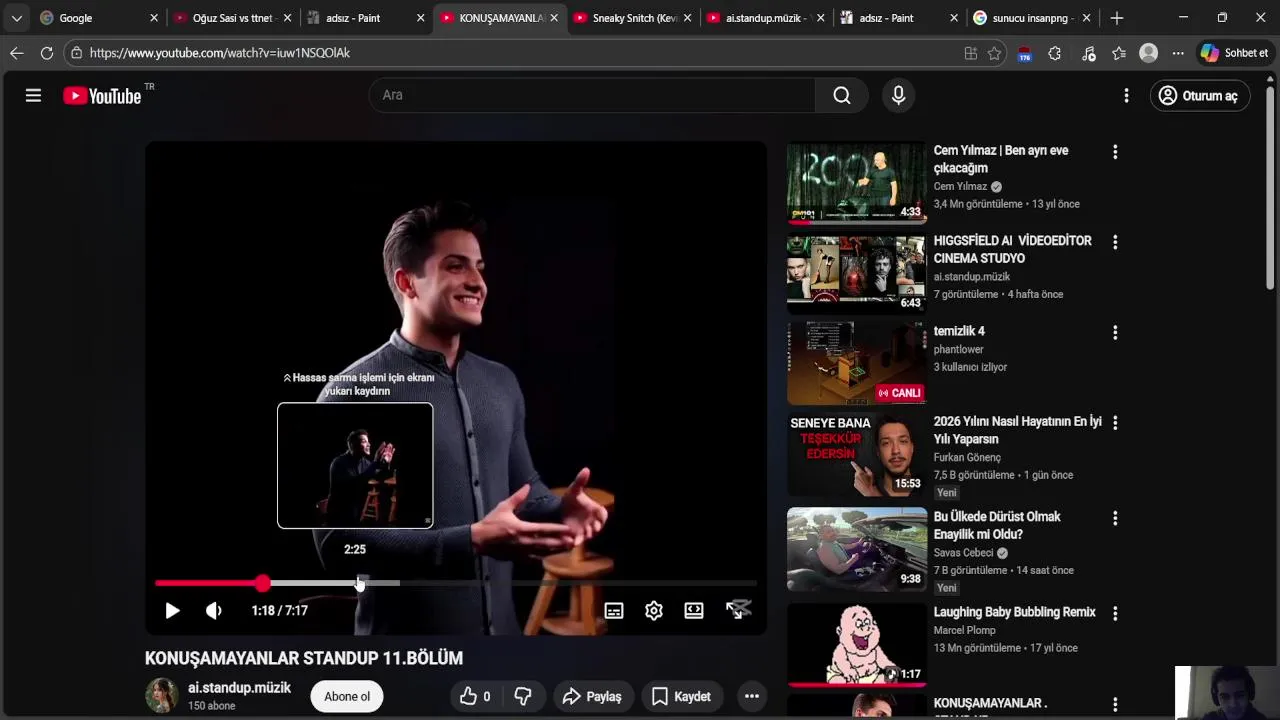This screenshot has width=1280, height=720.
Task: Open '2026 Yılını Nasıl Hayatının En İyi' video
Action: click(x=1017, y=430)
